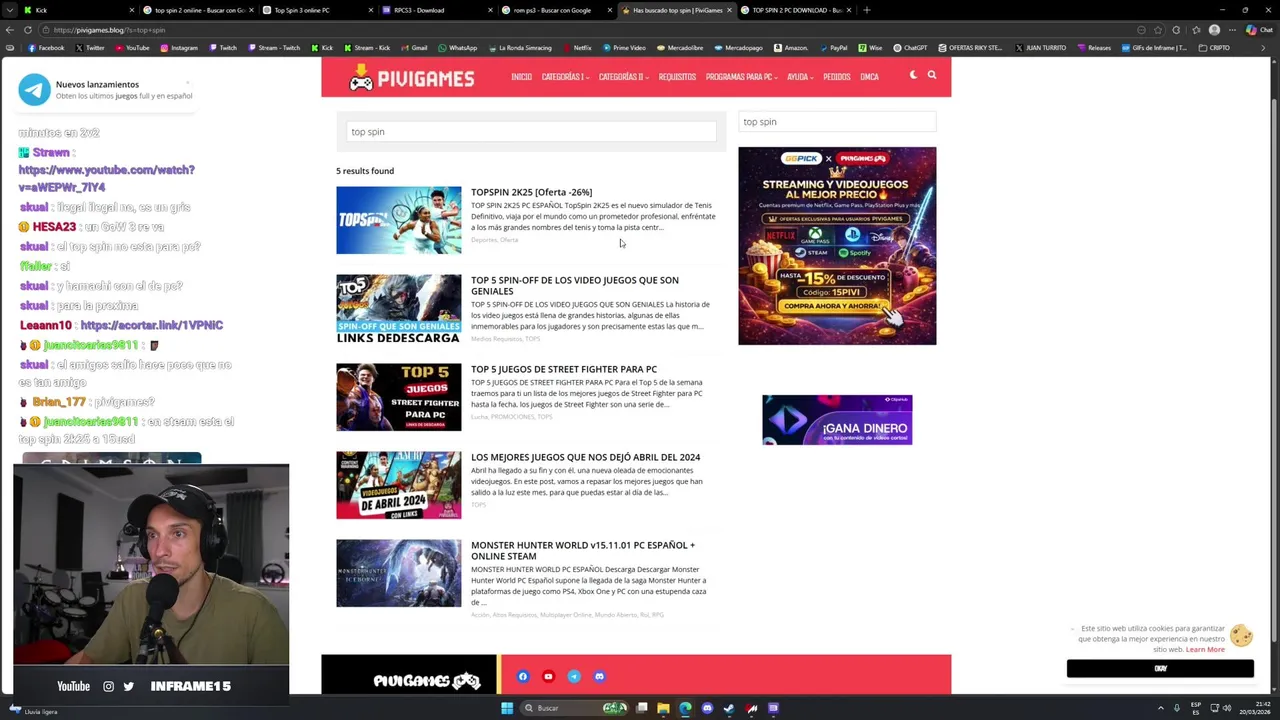Open TOP 5 JUEGOS DE STREET FIGHTER article
Viewport: 1280px width, 720px height.
[x=564, y=369]
